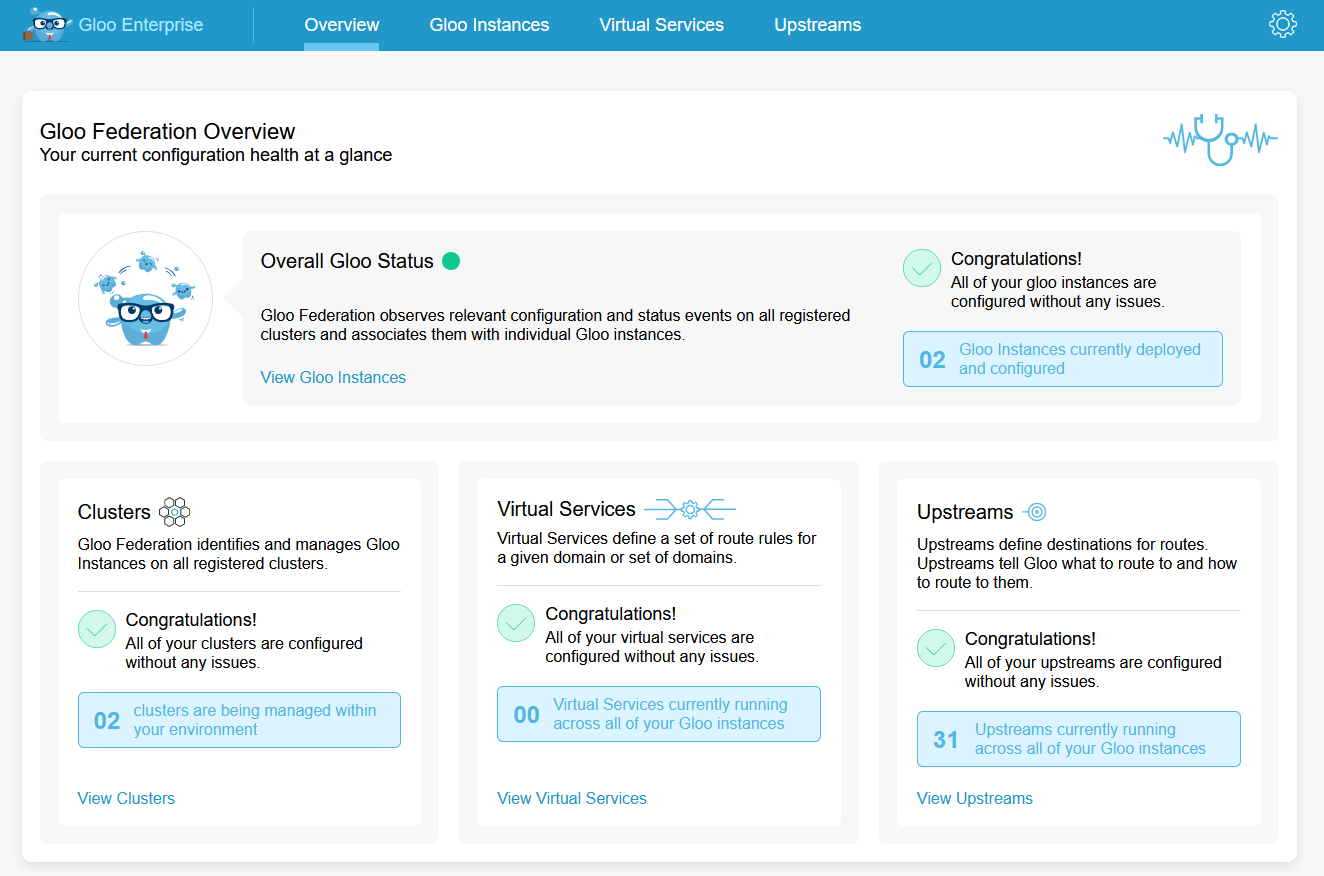Click 'All of your clusters are configured' text

[x=244, y=653]
